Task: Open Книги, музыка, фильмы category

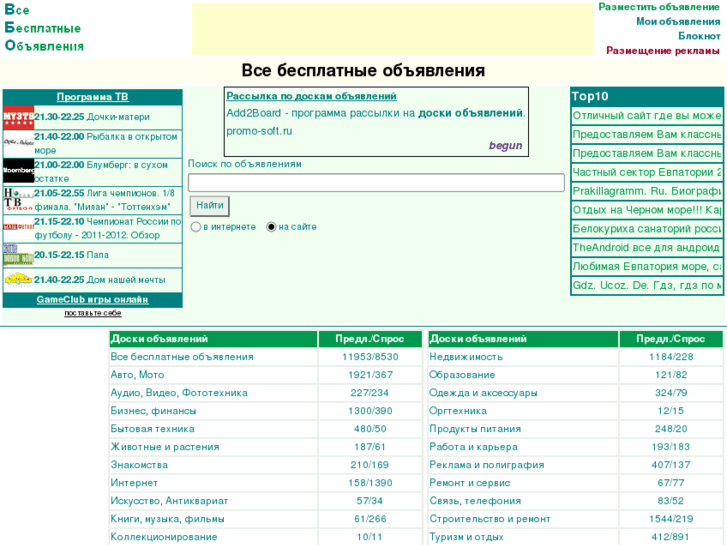Action: pos(167,519)
